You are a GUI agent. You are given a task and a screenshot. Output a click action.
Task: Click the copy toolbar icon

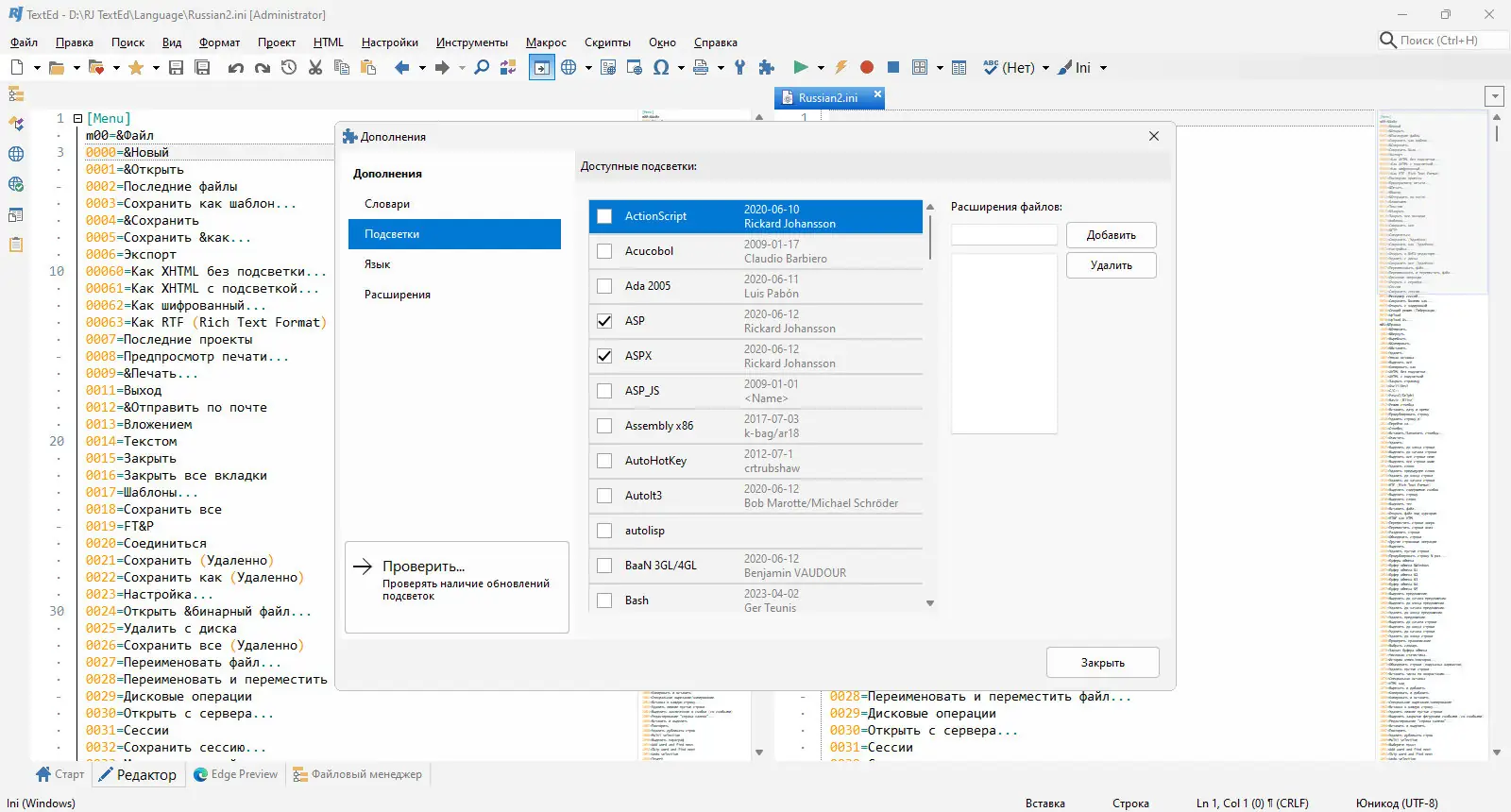(342, 67)
